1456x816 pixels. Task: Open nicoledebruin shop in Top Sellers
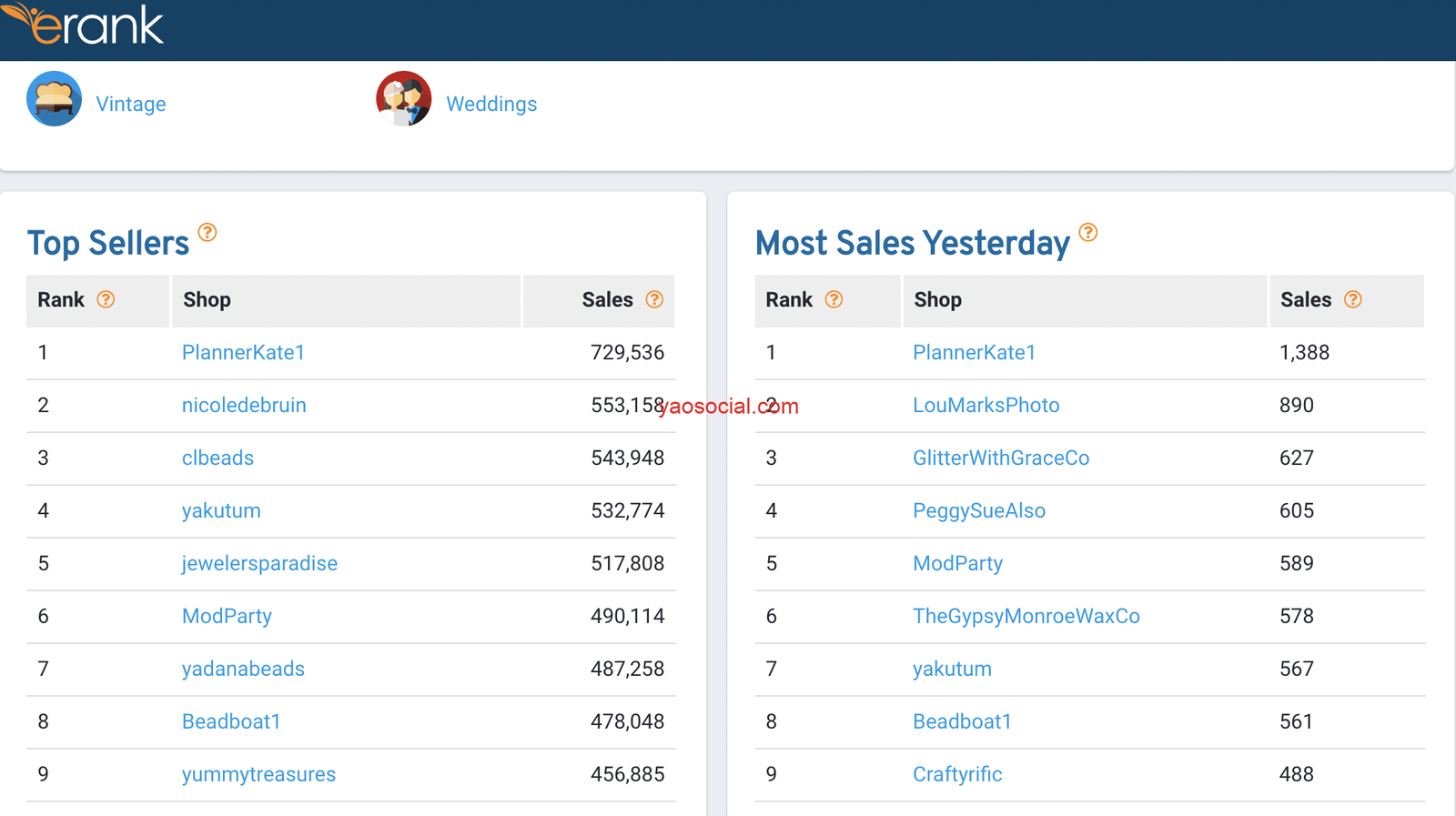(244, 406)
